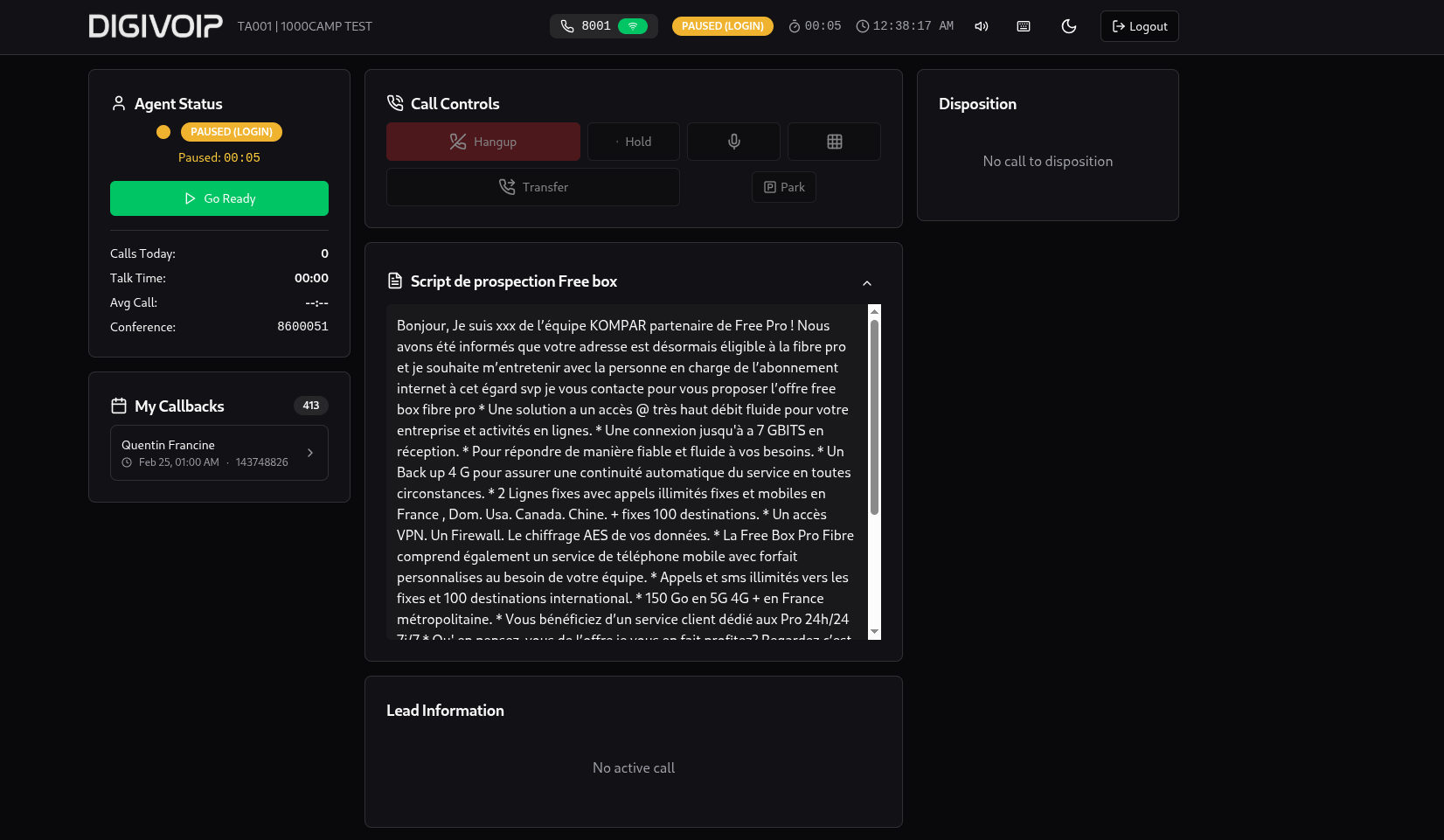Click the 413 callbacks count badge
The width and height of the screenshot is (1444, 840).
311,406
